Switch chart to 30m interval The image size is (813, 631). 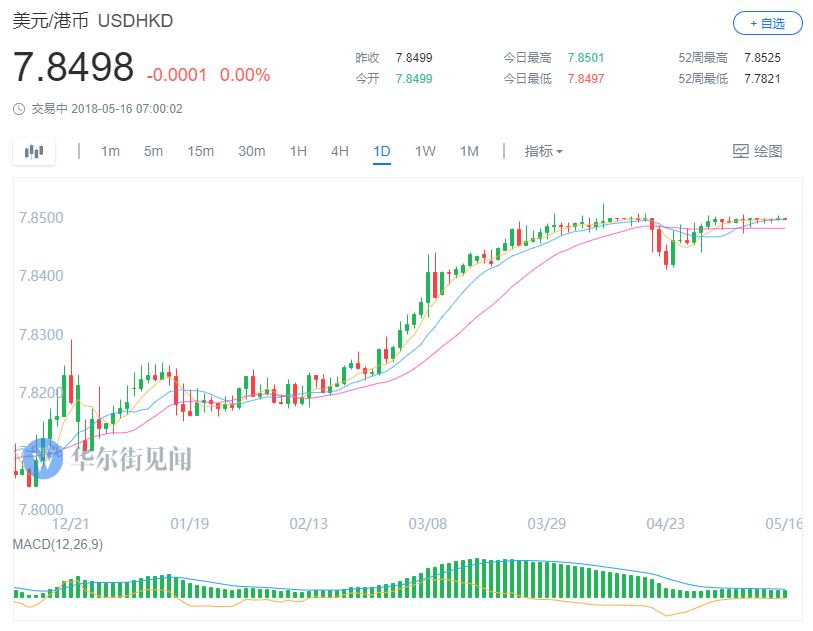(251, 152)
